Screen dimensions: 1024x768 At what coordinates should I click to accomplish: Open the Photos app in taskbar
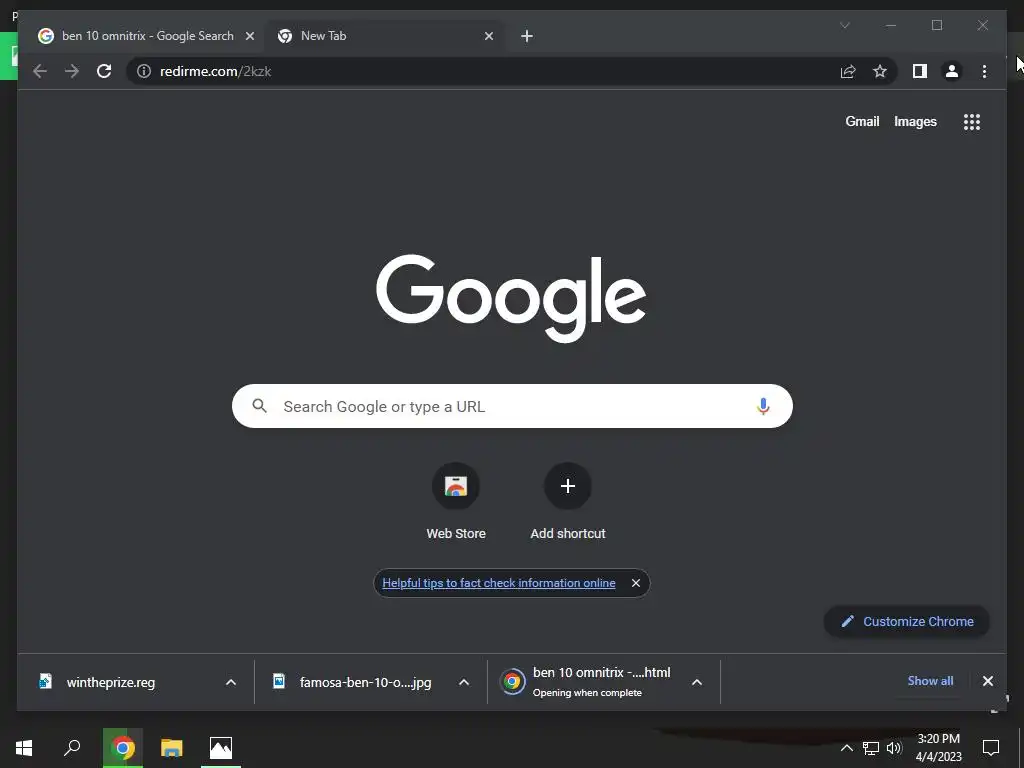pyautogui.click(x=221, y=748)
